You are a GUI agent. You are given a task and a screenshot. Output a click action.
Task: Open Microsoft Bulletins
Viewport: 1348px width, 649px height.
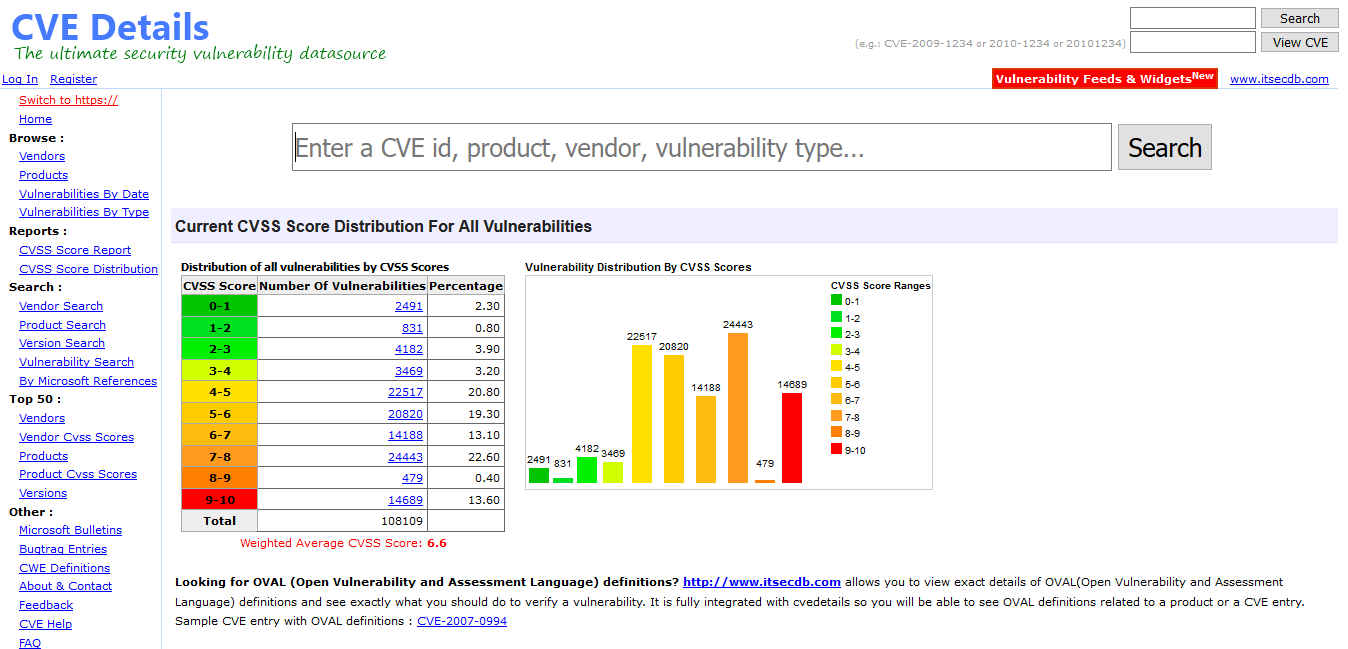[x=70, y=530]
